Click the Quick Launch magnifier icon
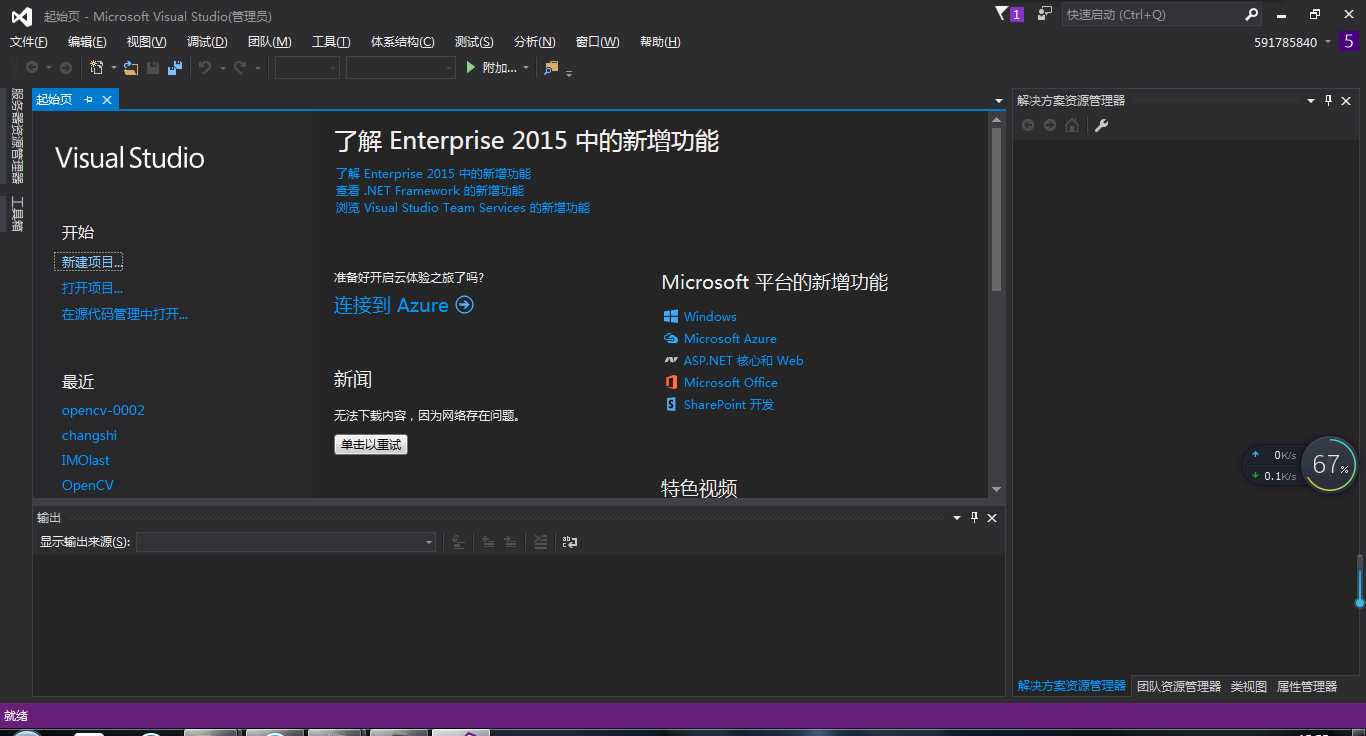Image resolution: width=1366 pixels, height=736 pixels. 1251,15
